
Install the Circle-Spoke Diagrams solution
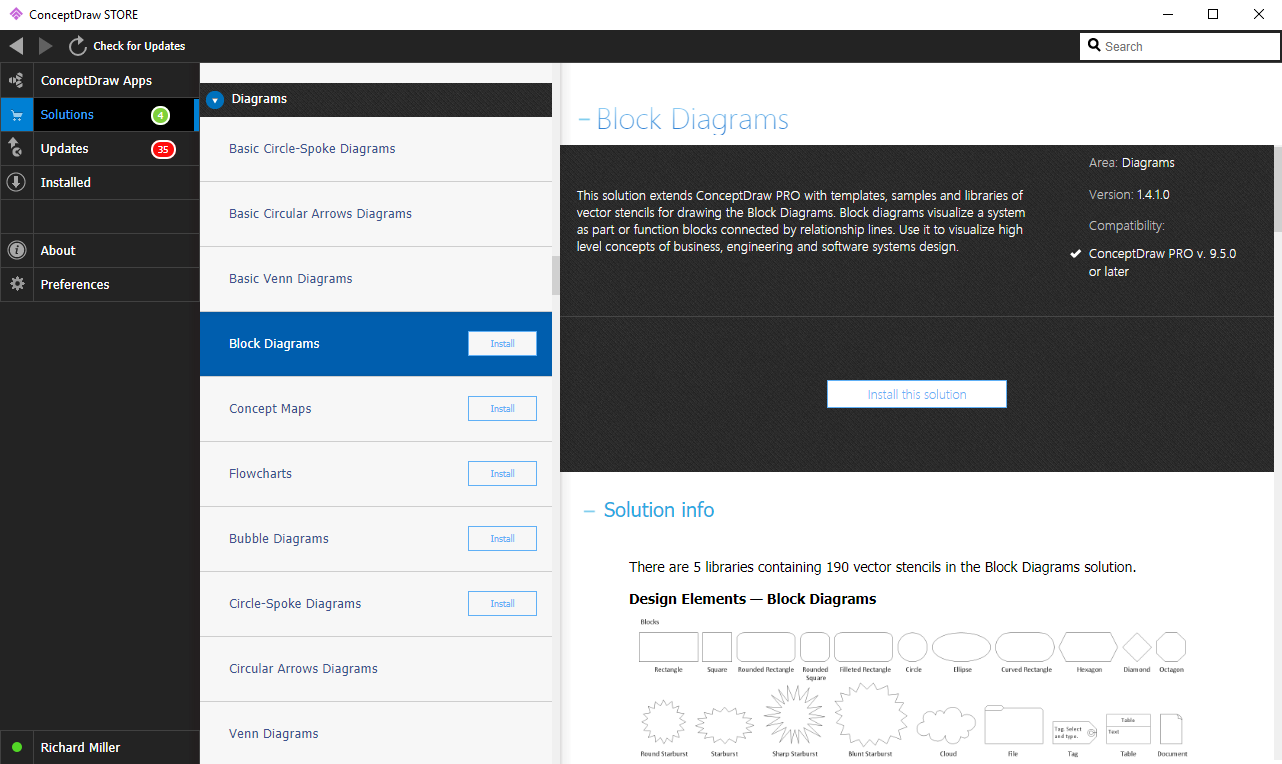click(x=502, y=604)
